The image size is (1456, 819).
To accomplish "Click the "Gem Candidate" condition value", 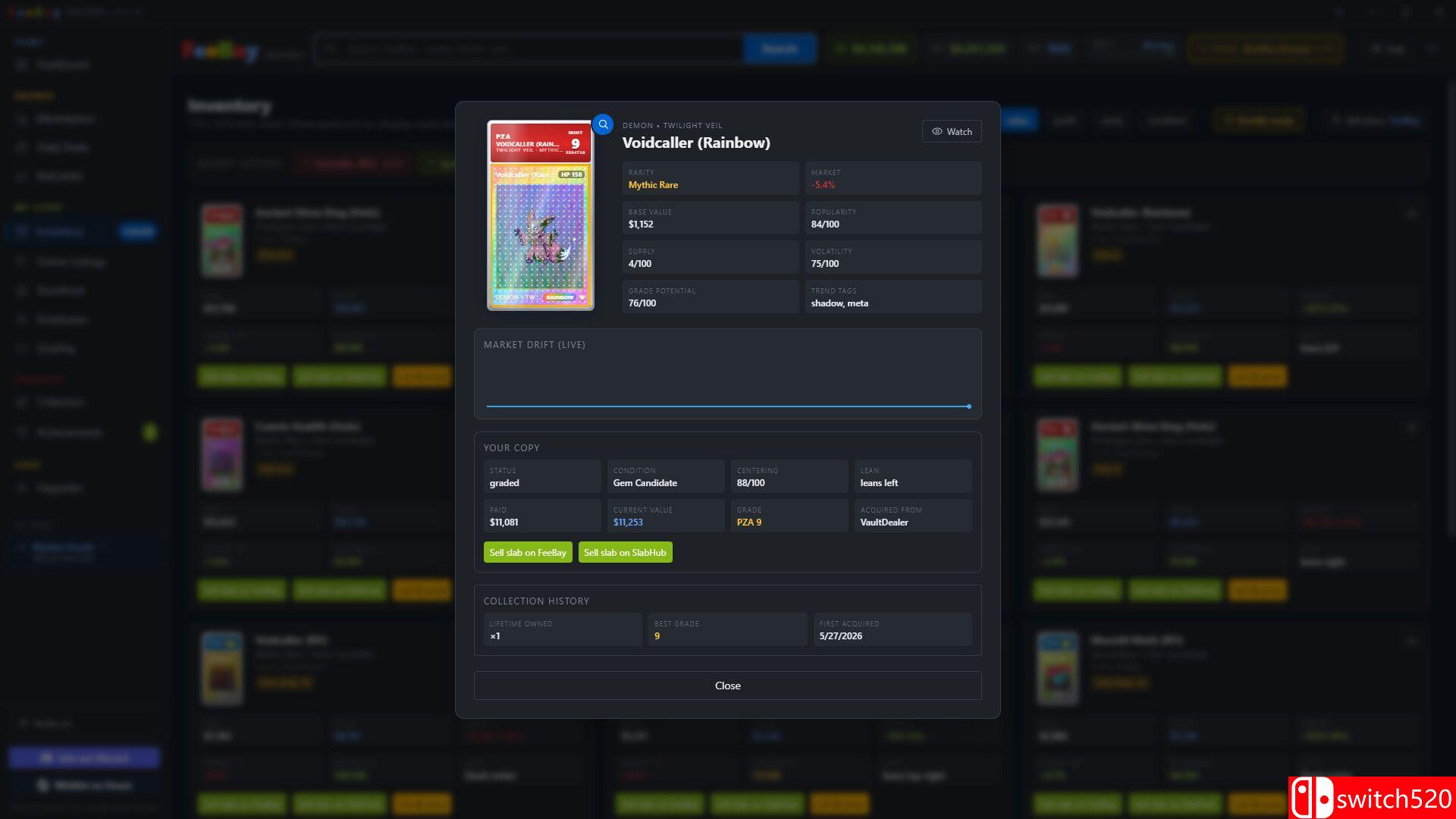I will pyautogui.click(x=645, y=483).
